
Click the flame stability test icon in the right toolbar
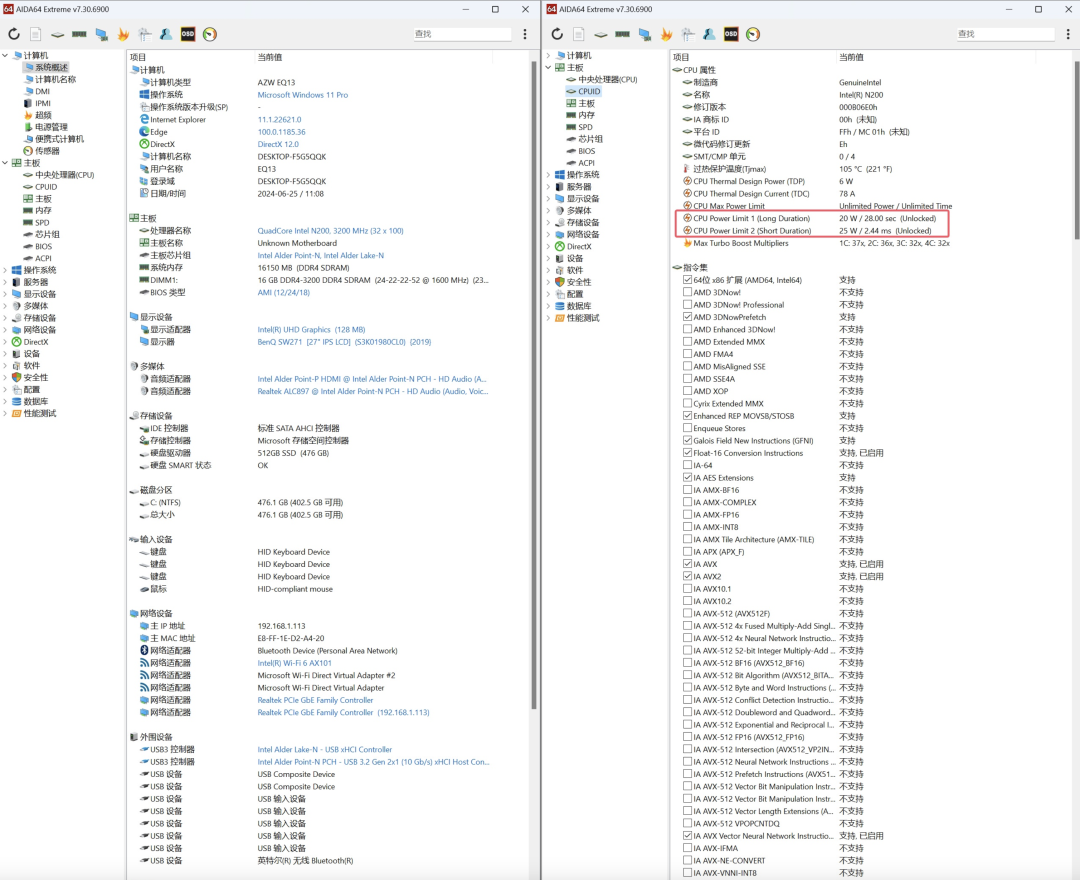666,34
